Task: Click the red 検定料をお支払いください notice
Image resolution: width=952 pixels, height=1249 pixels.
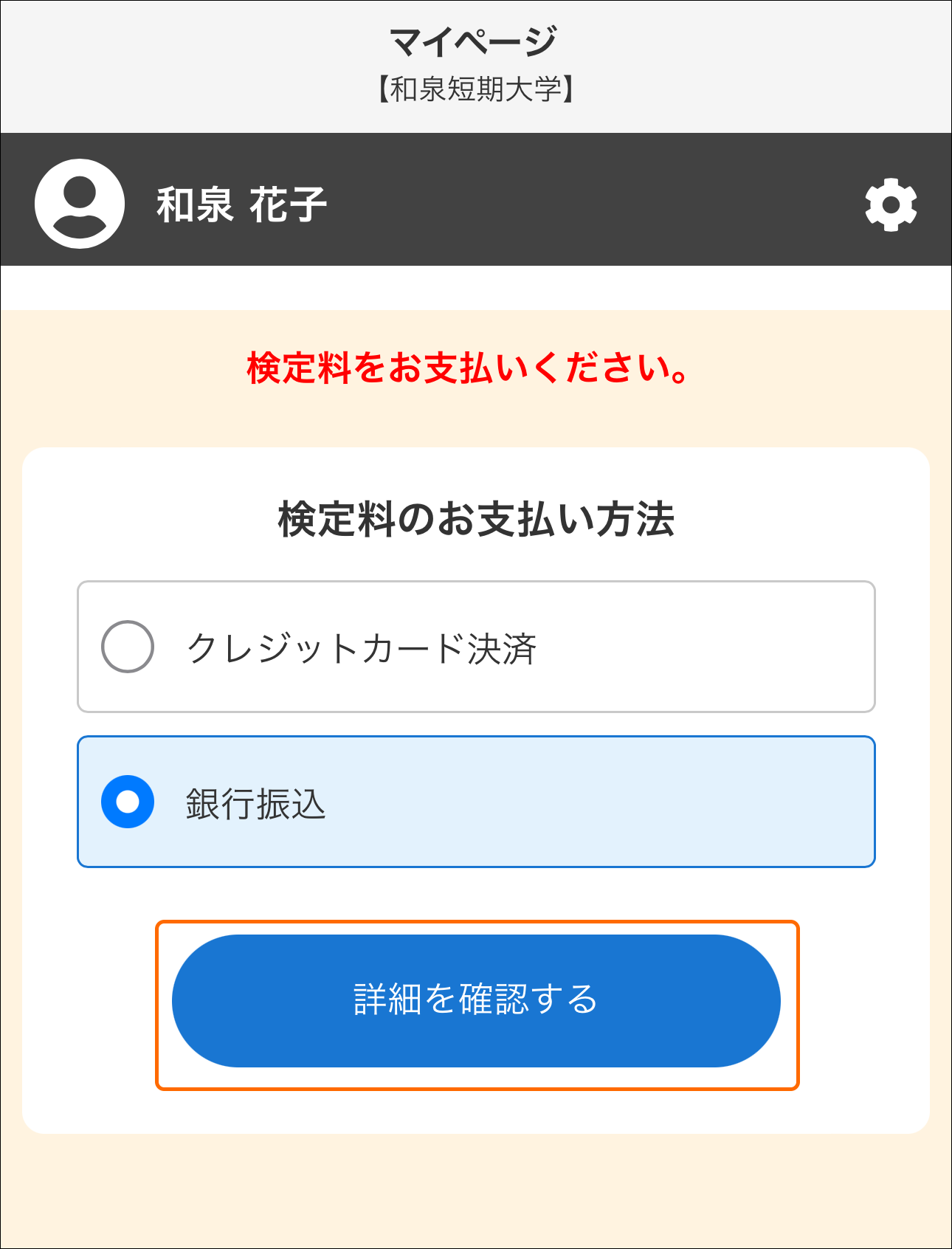Action: click(x=469, y=368)
